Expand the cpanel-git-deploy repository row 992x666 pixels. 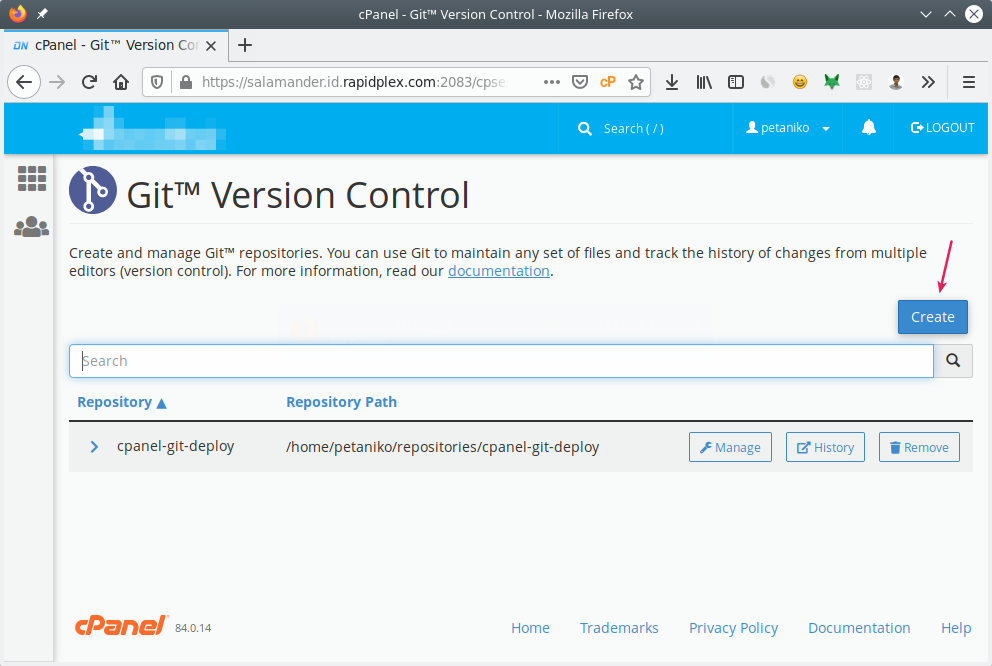95,447
